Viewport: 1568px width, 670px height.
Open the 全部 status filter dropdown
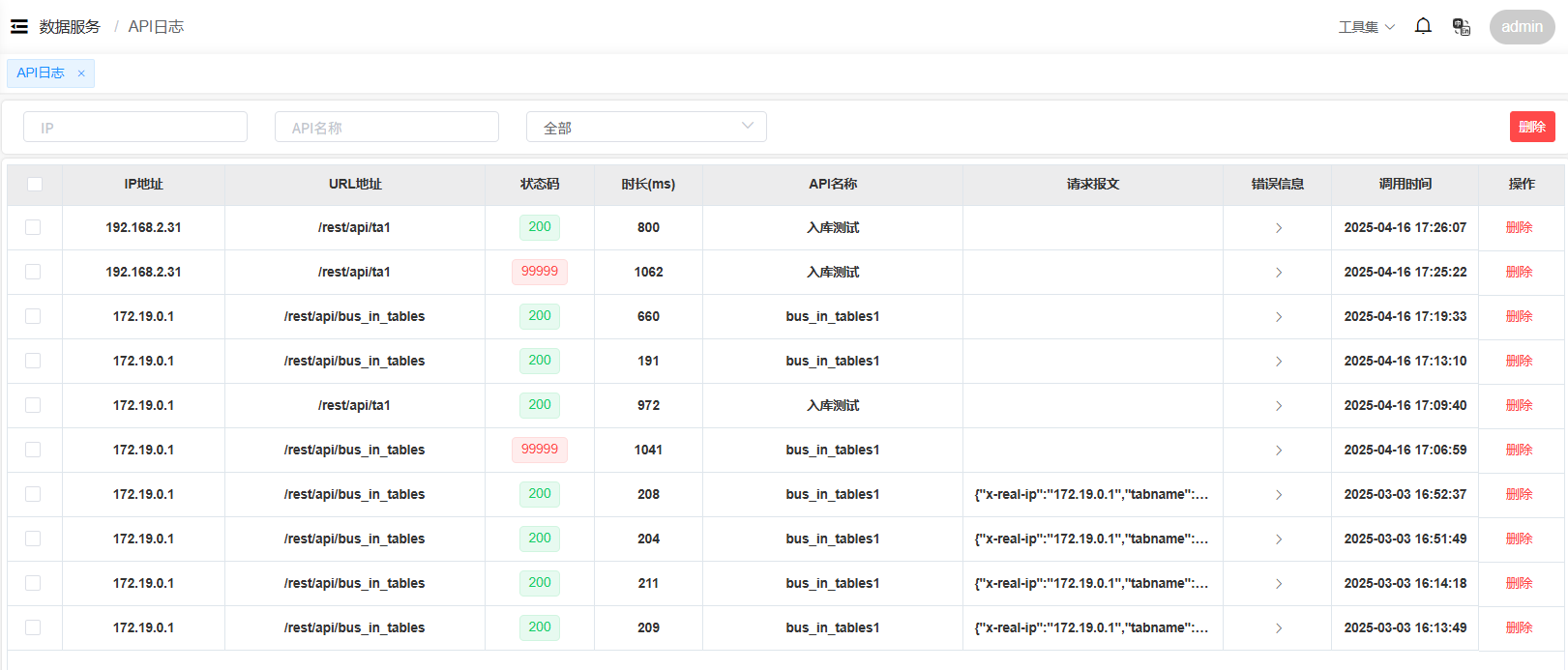point(646,127)
